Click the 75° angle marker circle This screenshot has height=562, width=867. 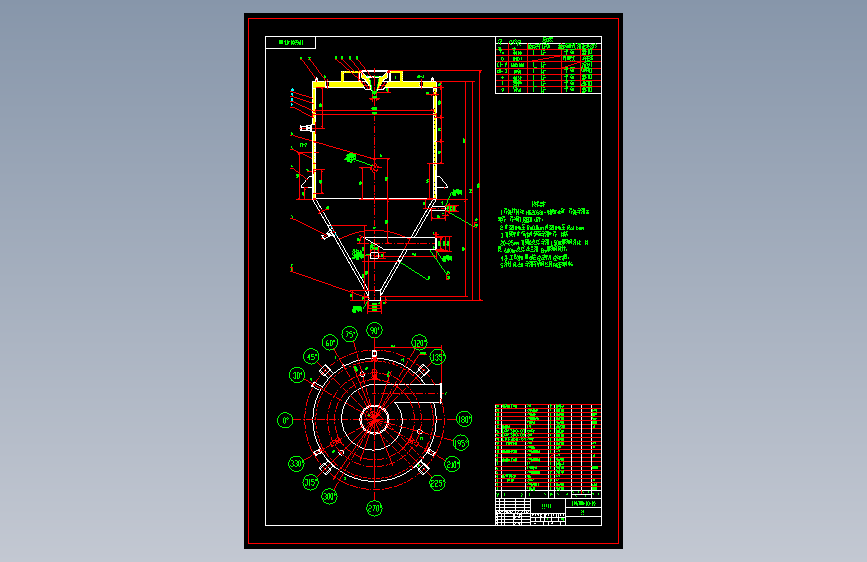click(349, 334)
